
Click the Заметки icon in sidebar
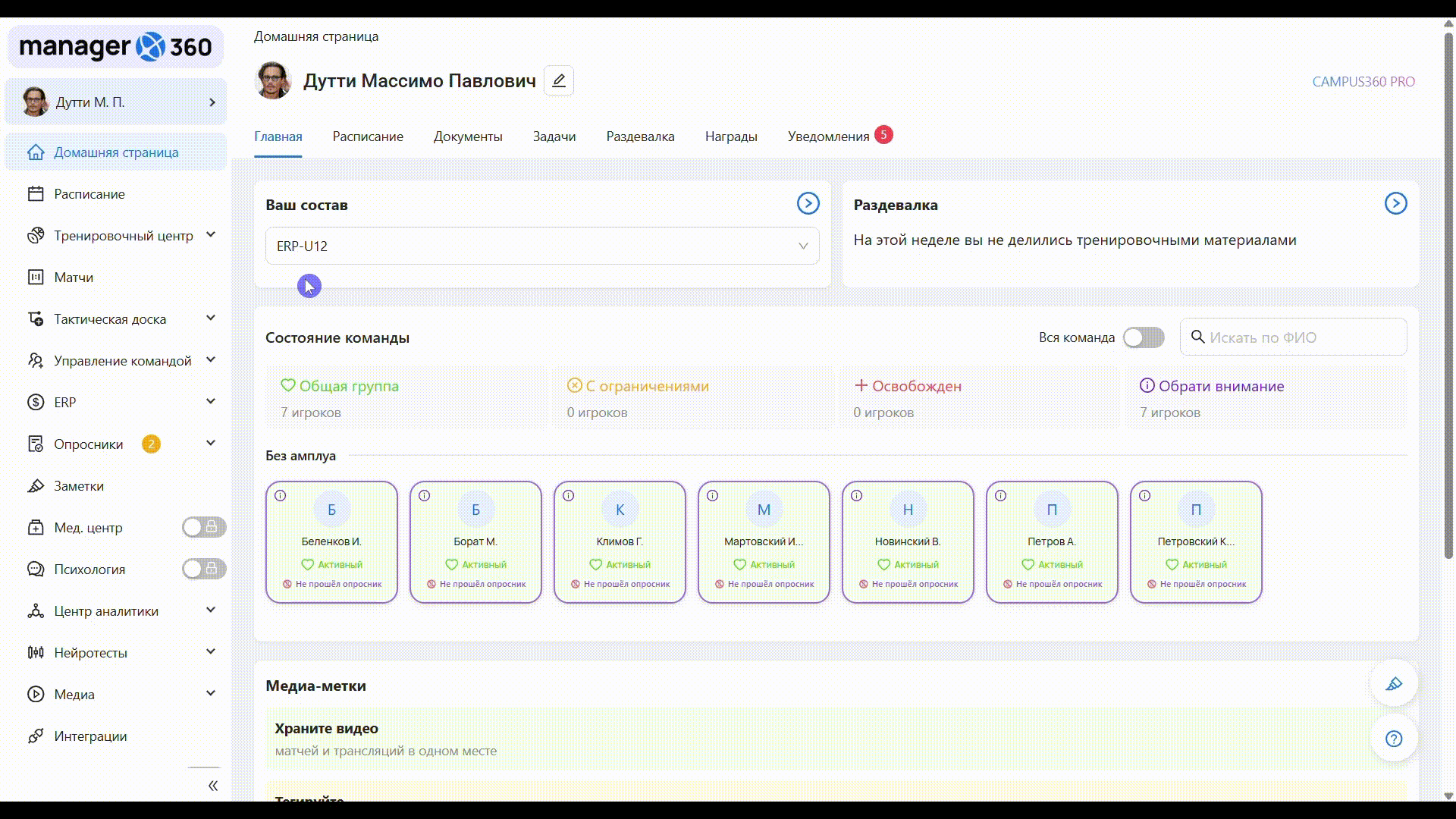pos(36,486)
